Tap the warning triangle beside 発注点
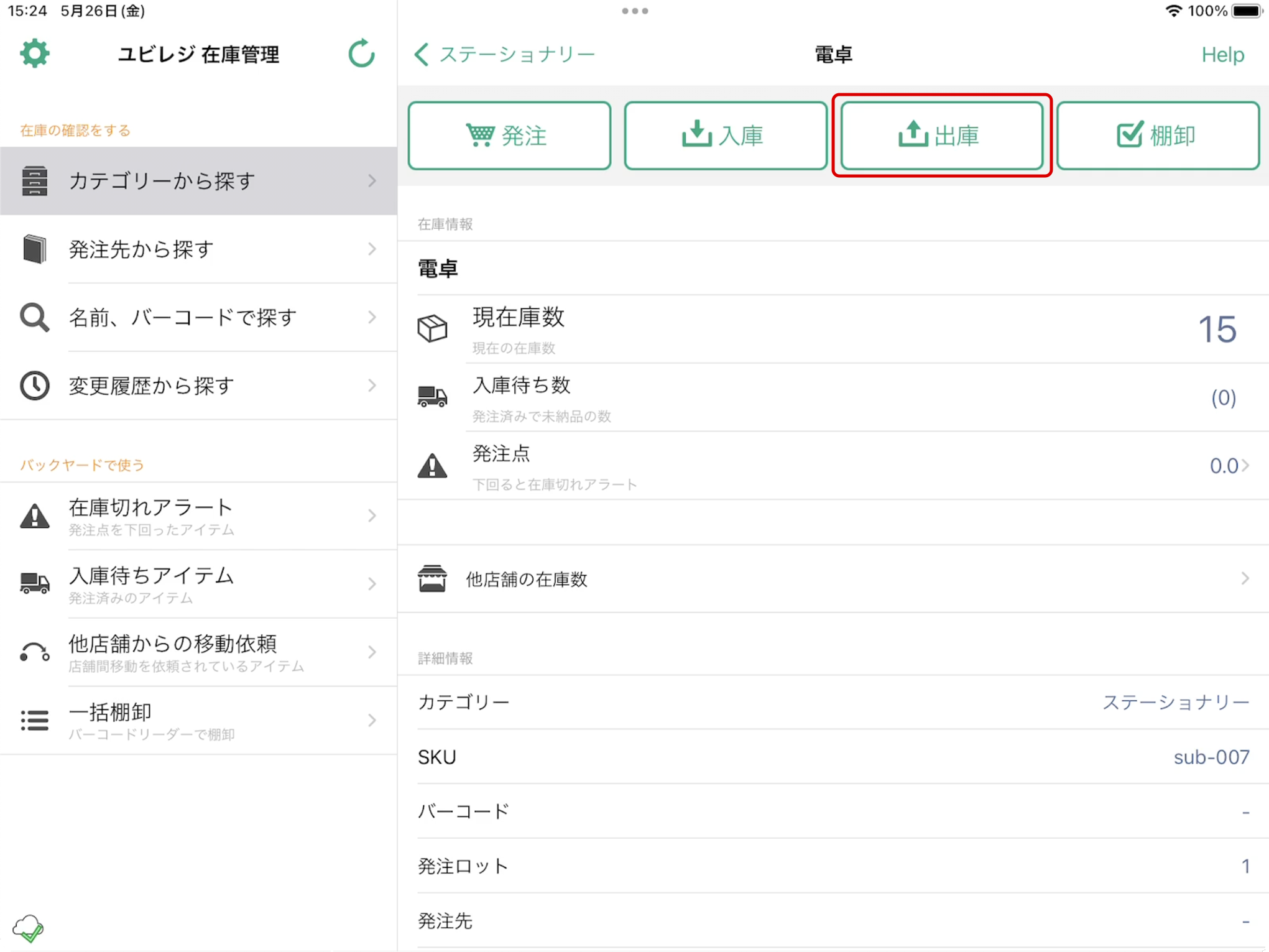 [432, 465]
